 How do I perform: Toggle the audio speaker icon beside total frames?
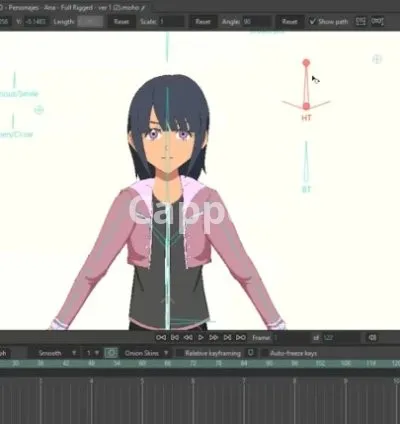[x=372, y=338]
